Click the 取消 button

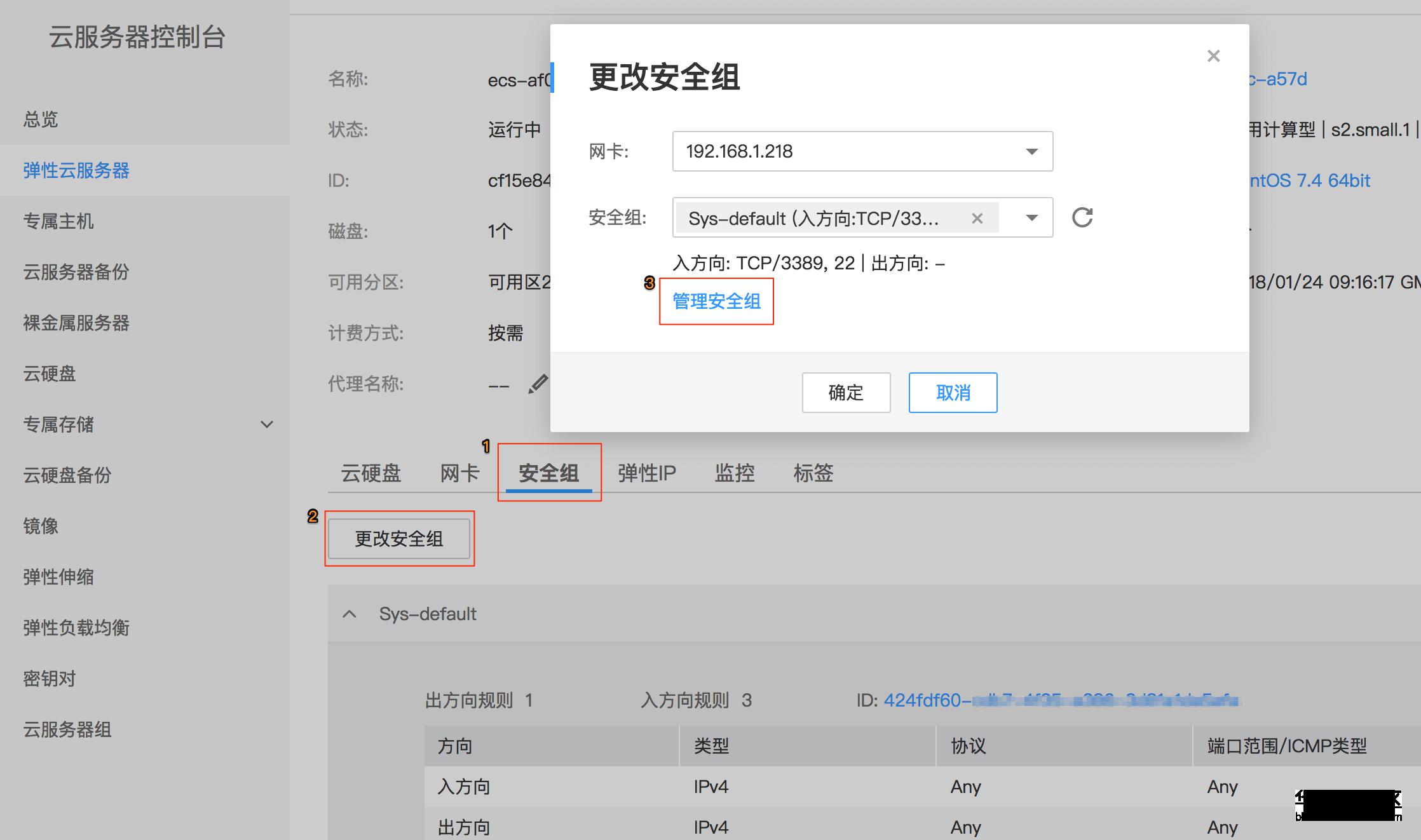click(x=953, y=393)
